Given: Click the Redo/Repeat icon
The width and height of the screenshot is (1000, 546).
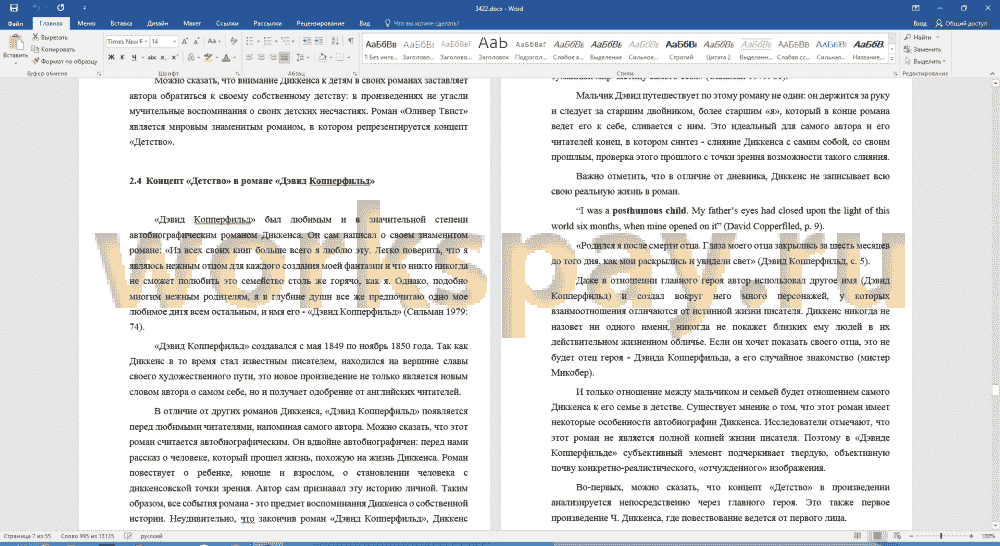Looking at the screenshot, I should [x=61, y=8].
